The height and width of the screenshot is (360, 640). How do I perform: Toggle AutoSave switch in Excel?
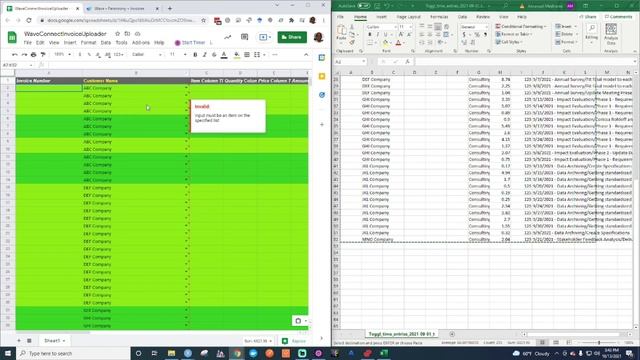363,6
